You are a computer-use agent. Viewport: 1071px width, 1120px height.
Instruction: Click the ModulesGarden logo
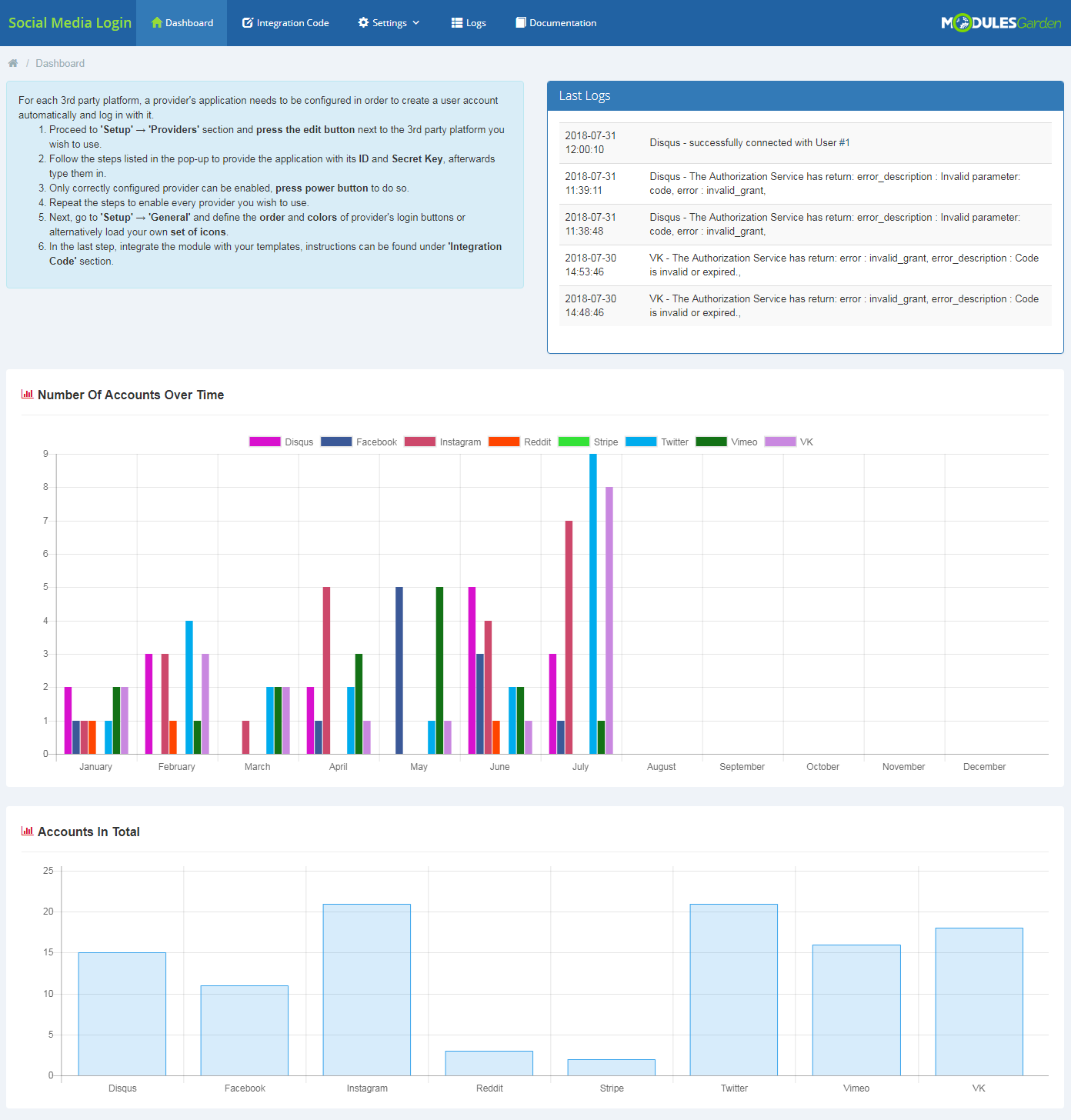(x=1001, y=23)
